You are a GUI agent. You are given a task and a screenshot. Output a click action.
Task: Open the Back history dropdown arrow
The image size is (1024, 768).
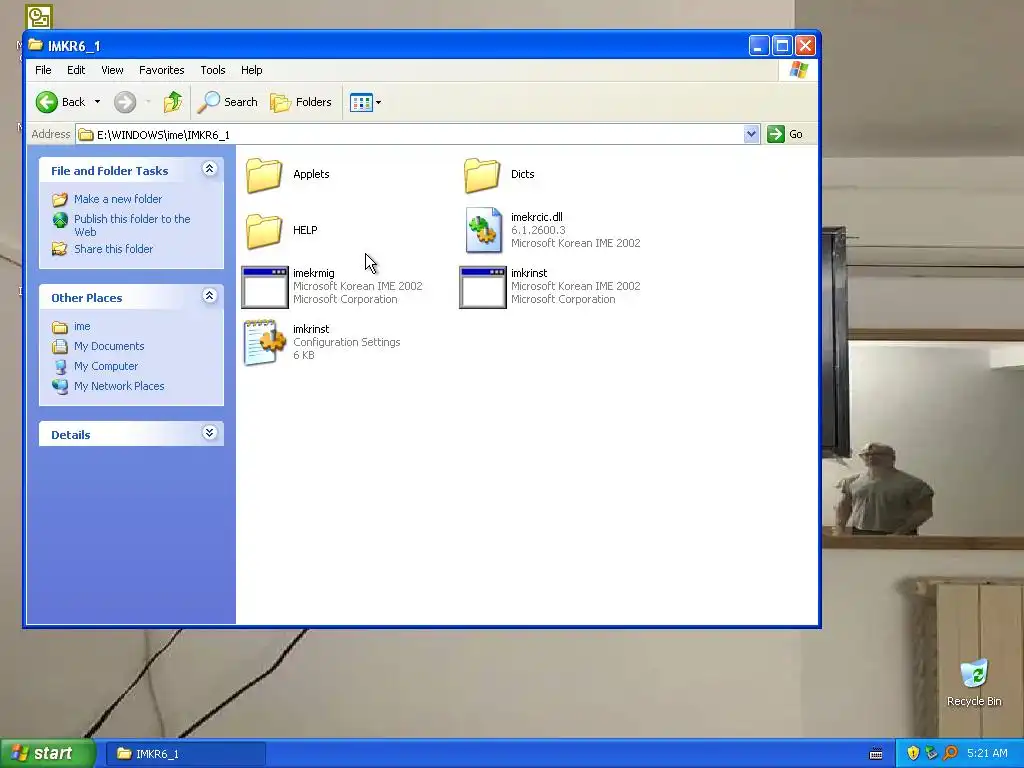(x=97, y=102)
